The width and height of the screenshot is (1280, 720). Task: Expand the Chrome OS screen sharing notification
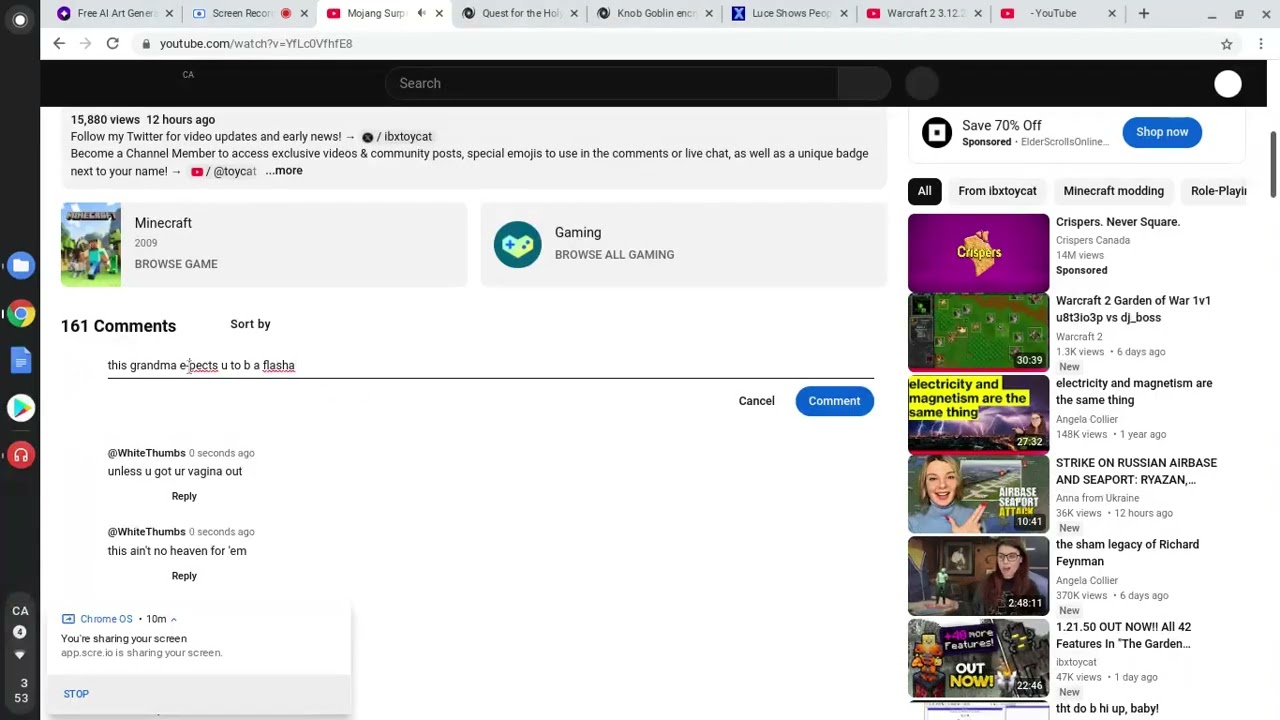pyautogui.click(x=173, y=619)
